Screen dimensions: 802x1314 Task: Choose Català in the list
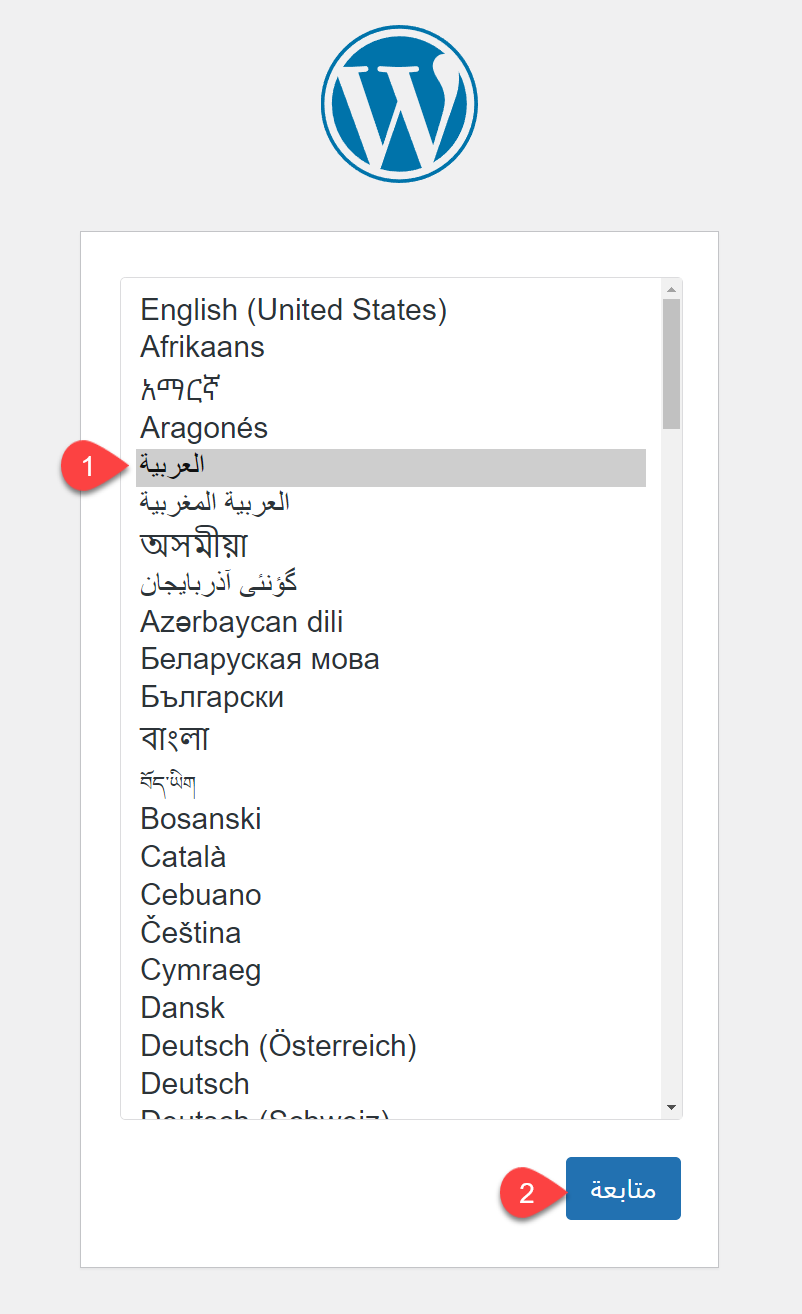[x=183, y=857]
